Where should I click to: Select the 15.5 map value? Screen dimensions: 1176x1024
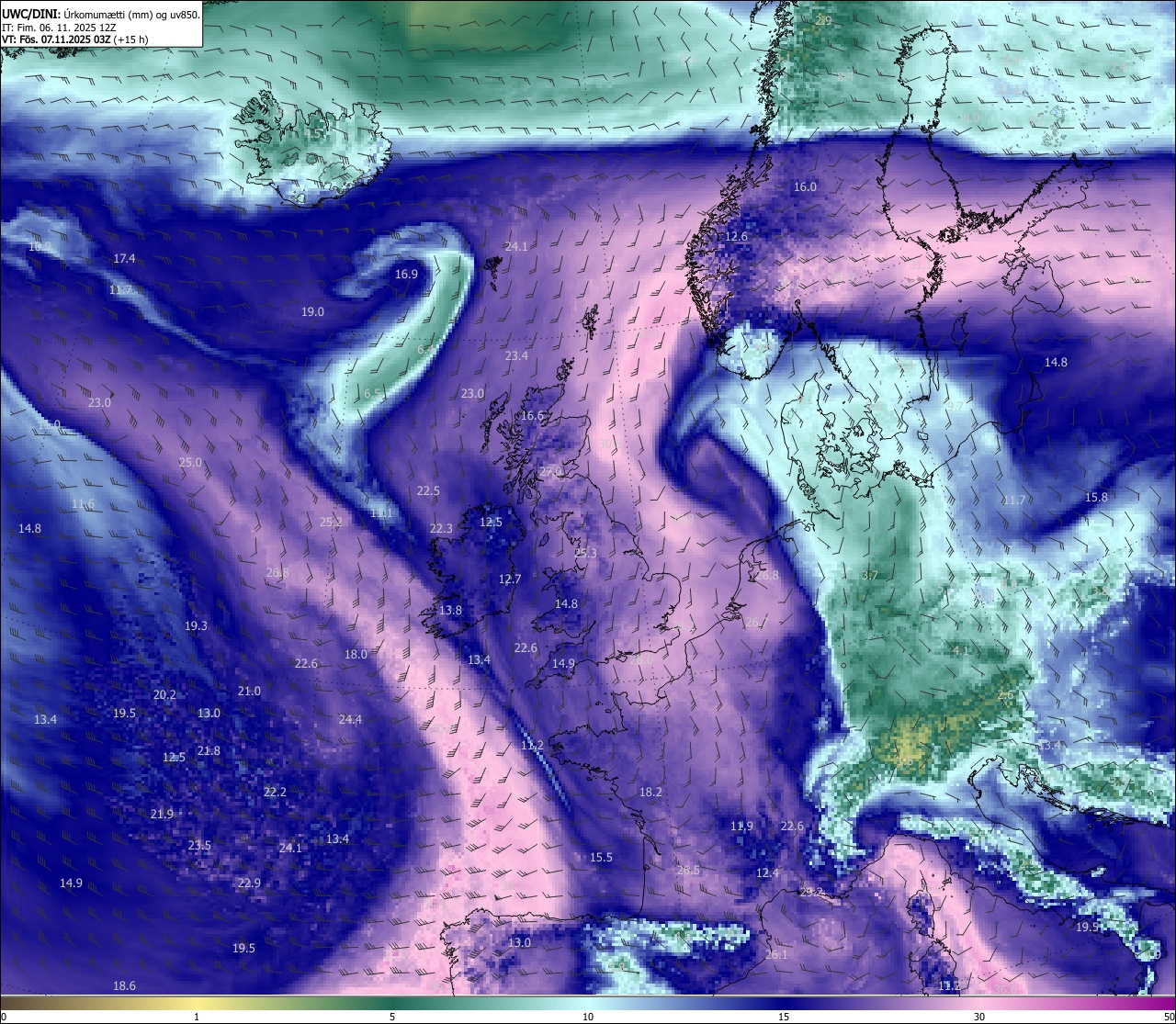click(x=601, y=857)
